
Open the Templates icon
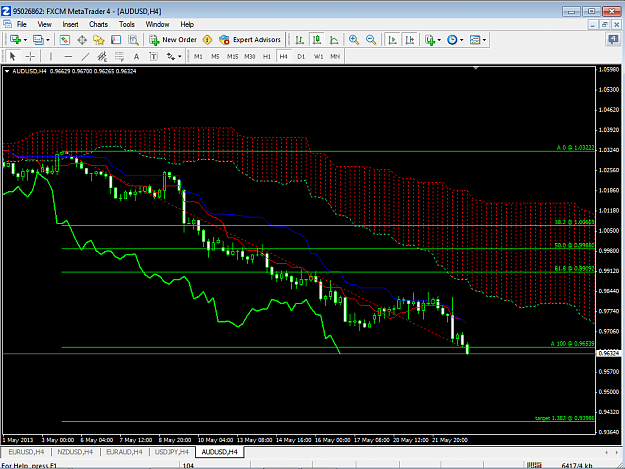475,39
